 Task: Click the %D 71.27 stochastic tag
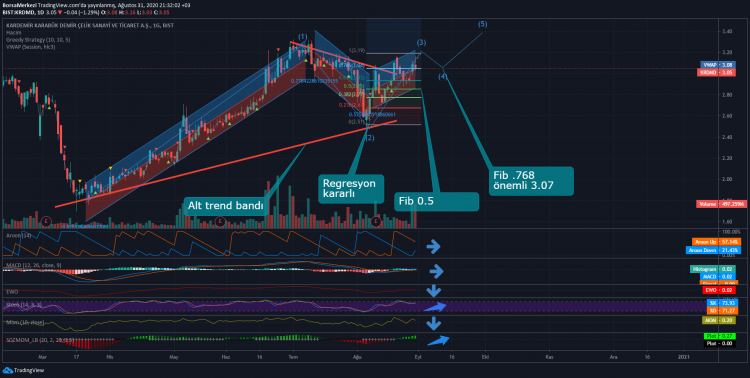pos(722,311)
